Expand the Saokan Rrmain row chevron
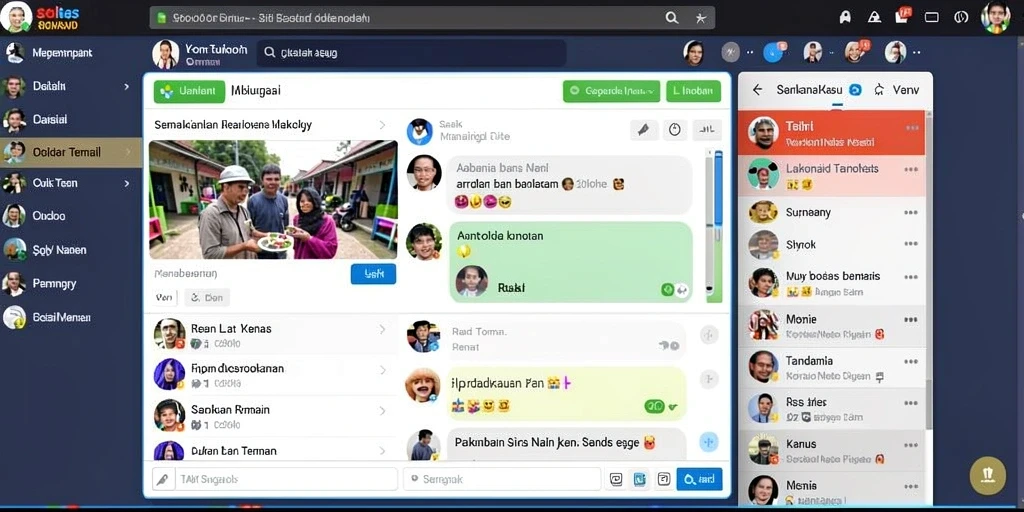 tap(382, 411)
